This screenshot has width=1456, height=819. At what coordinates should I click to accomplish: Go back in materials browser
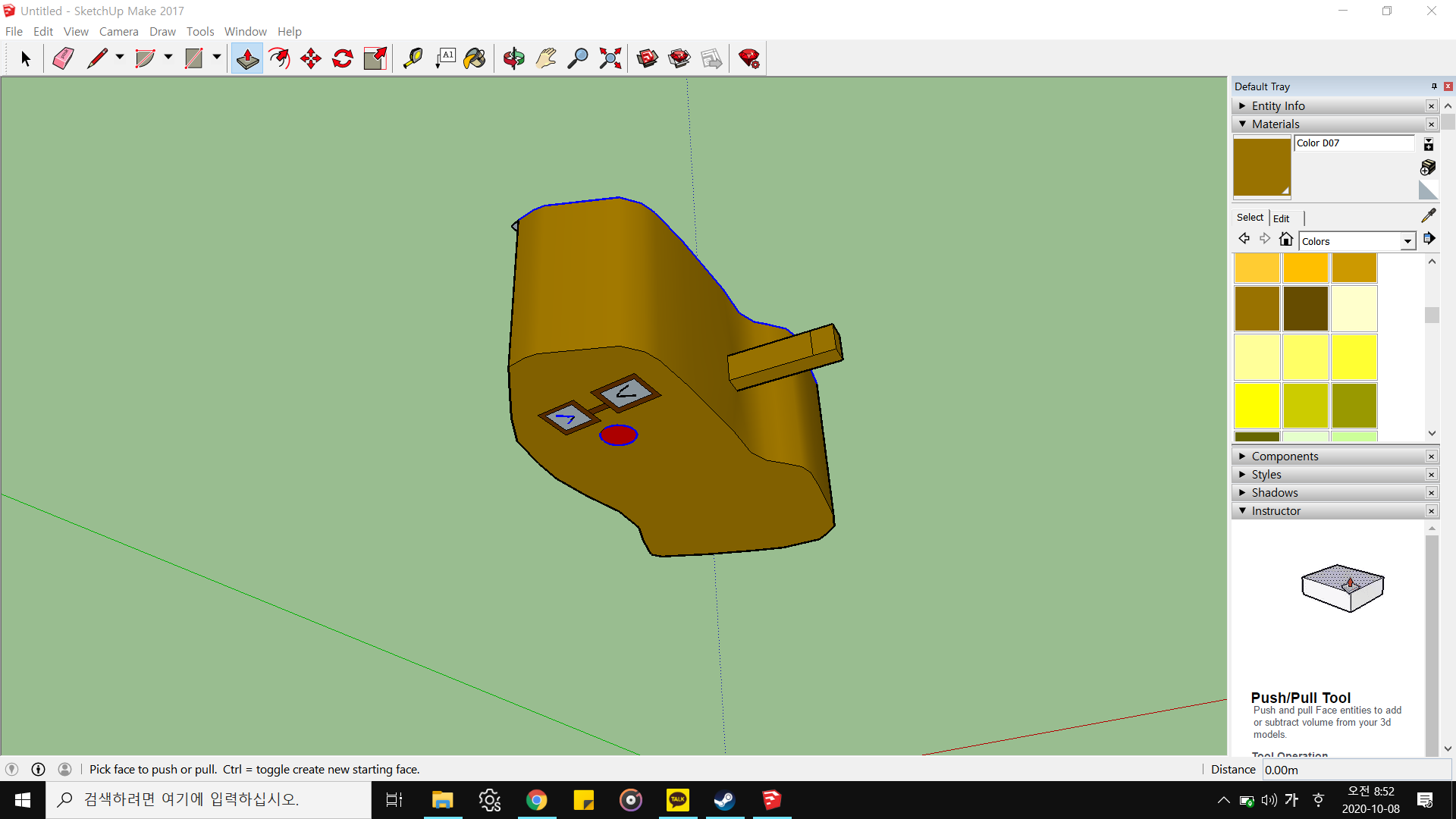[x=1244, y=239]
